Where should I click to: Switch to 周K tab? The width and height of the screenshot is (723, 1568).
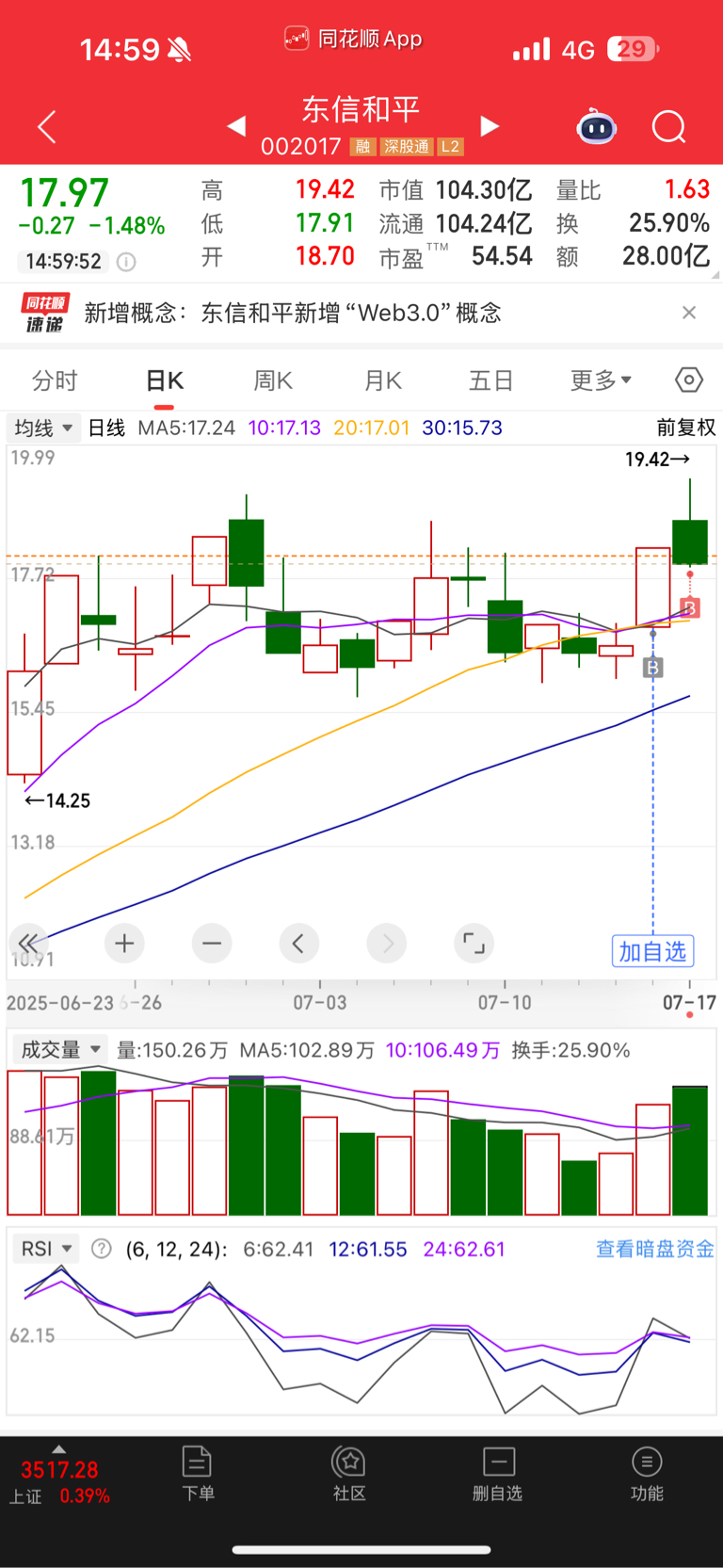[x=273, y=380]
